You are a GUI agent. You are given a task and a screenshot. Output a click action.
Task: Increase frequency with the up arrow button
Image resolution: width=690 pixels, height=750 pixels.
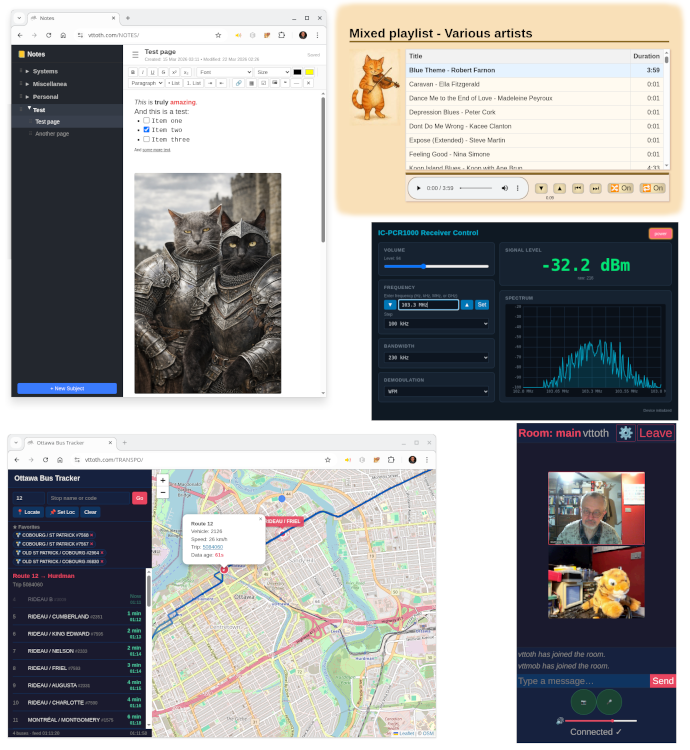[x=467, y=304]
